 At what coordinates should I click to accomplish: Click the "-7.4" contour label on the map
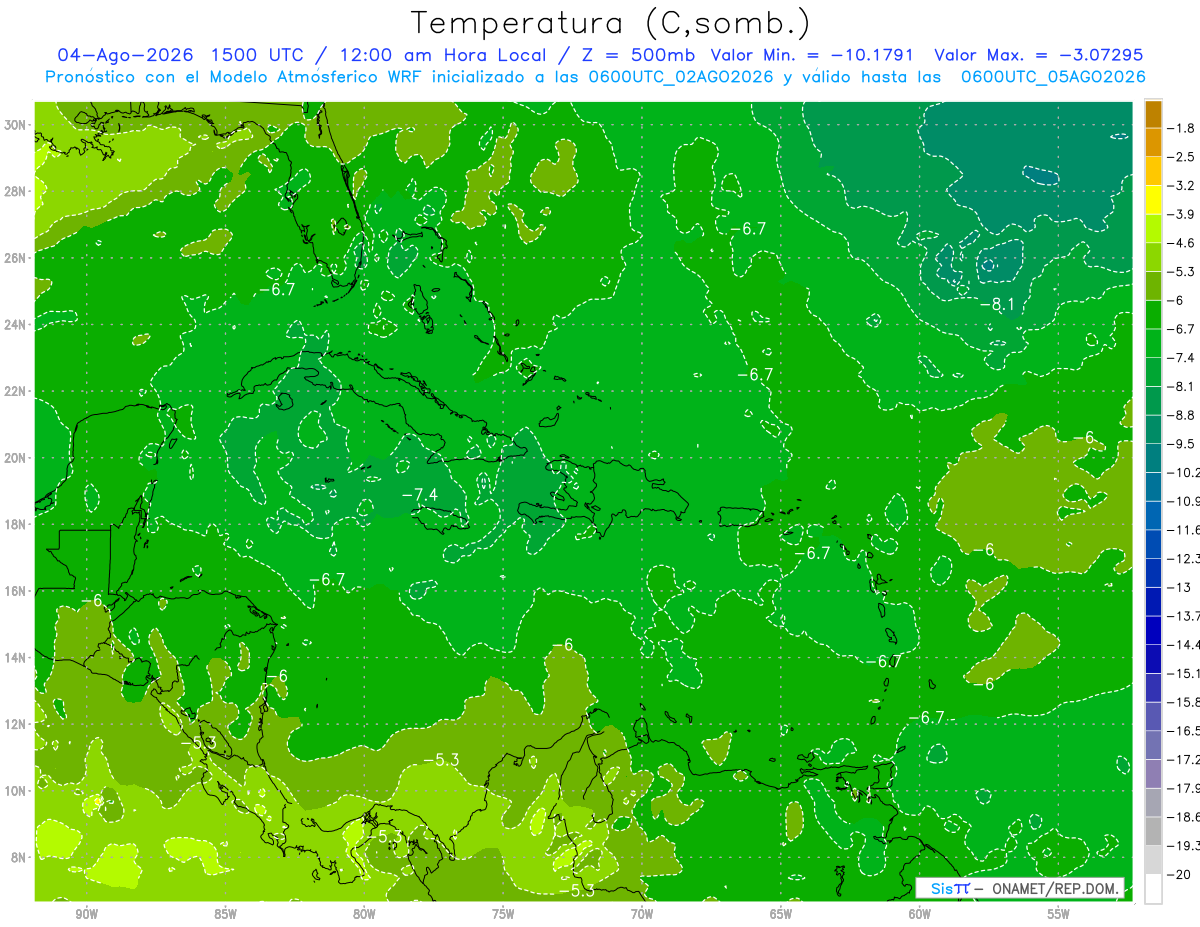[420, 495]
